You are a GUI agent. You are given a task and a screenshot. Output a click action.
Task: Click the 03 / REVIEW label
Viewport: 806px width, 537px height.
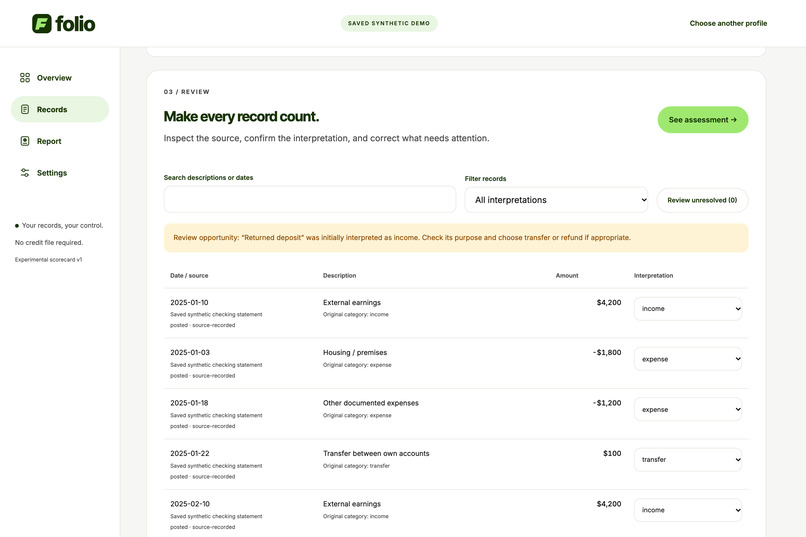click(187, 92)
